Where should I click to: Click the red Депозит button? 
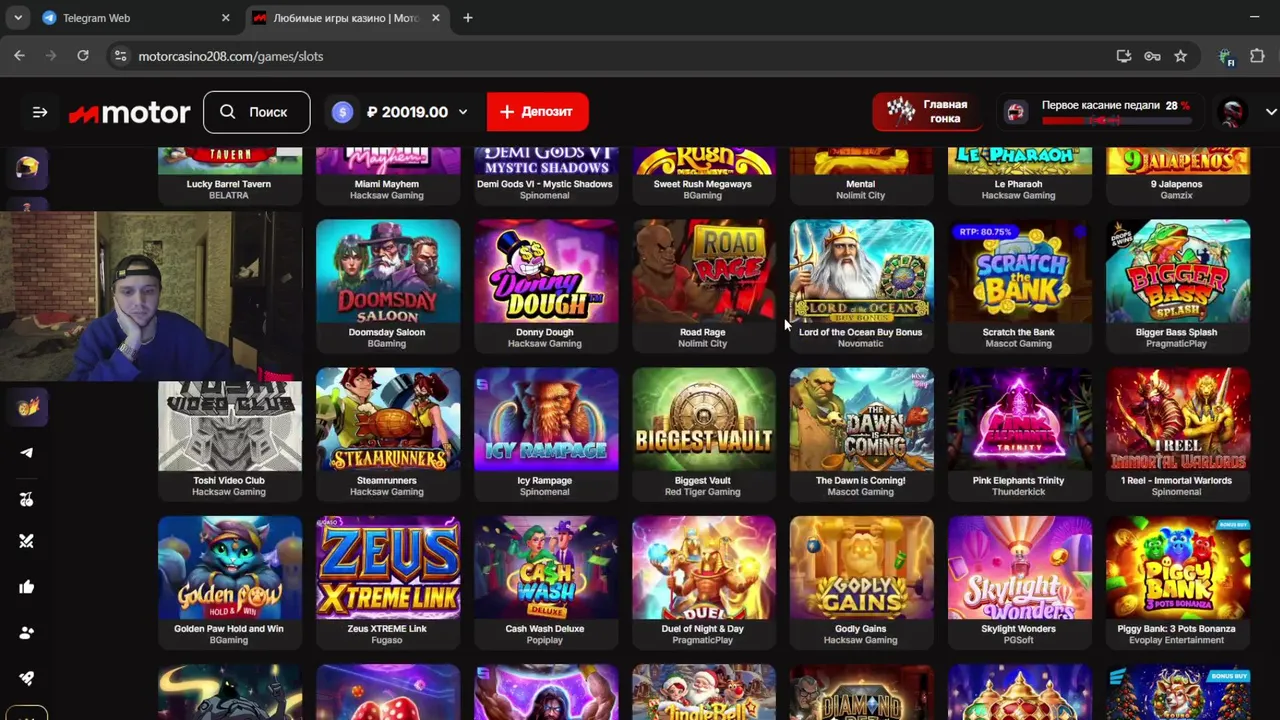(x=537, y=112)
